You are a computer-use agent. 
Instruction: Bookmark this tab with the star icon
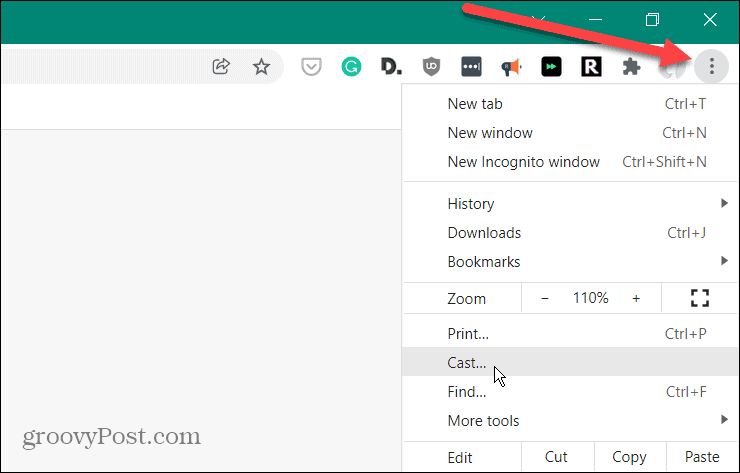(261, 67)
